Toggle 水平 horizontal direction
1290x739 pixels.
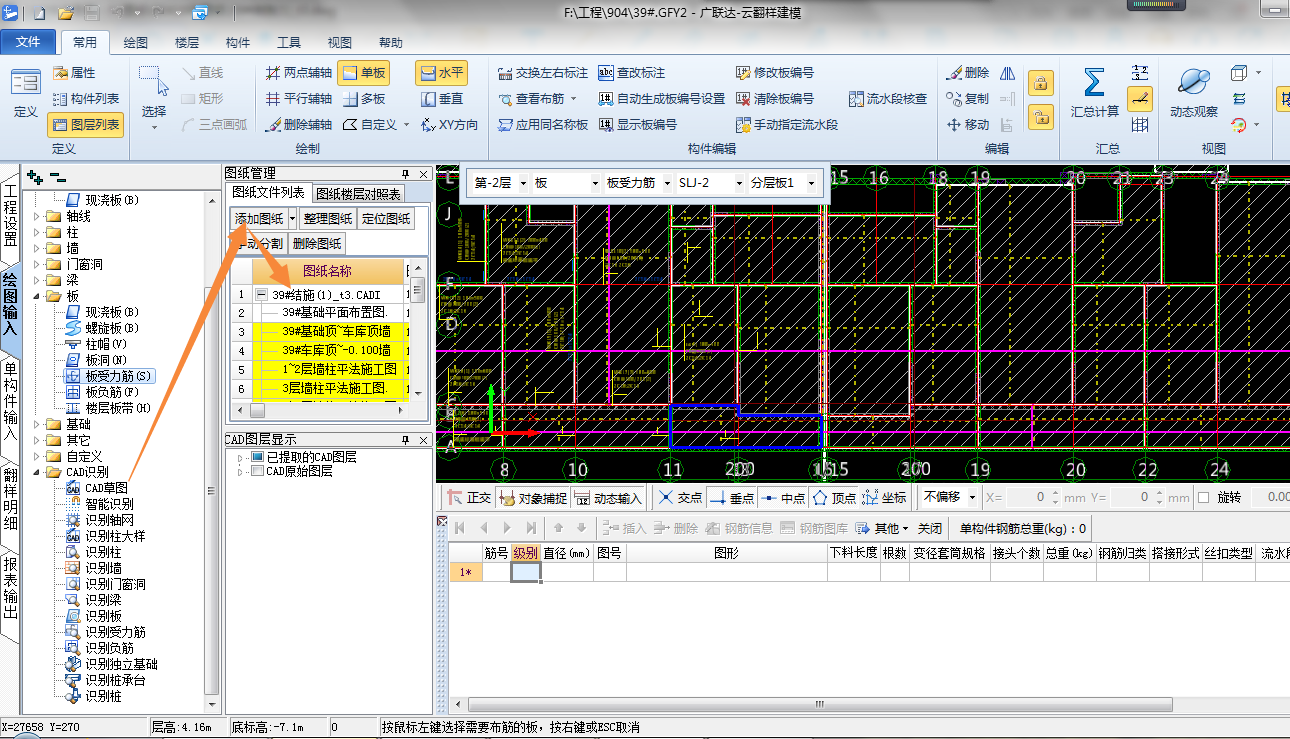coord(441,73)
